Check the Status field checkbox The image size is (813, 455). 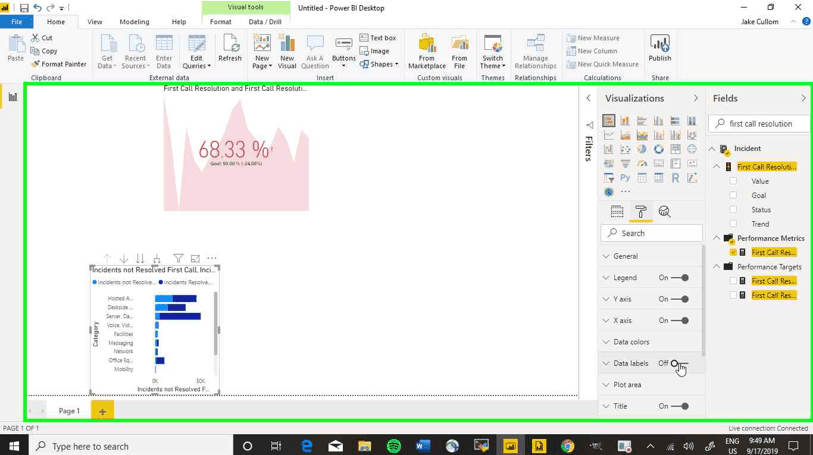[x=733, y=209]
